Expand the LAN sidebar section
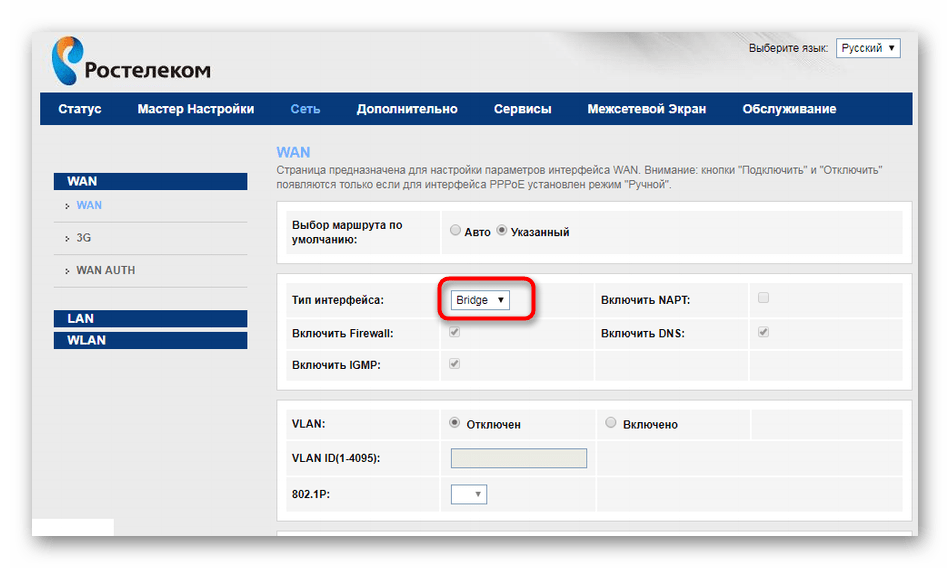The height and width of the screenshot is (568, 950). coord(150,318)
